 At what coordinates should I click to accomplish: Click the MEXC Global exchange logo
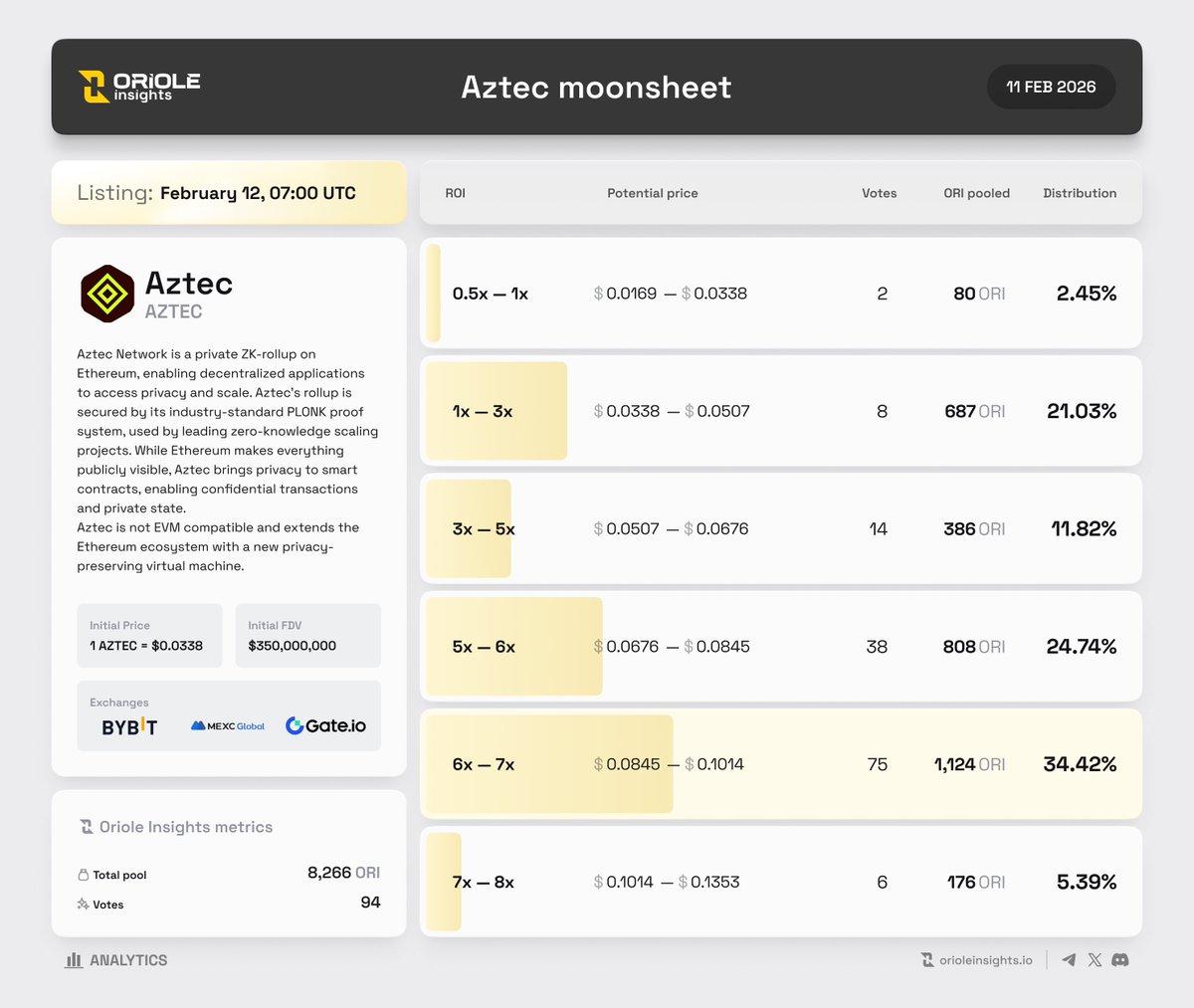(x=228, y=726)
